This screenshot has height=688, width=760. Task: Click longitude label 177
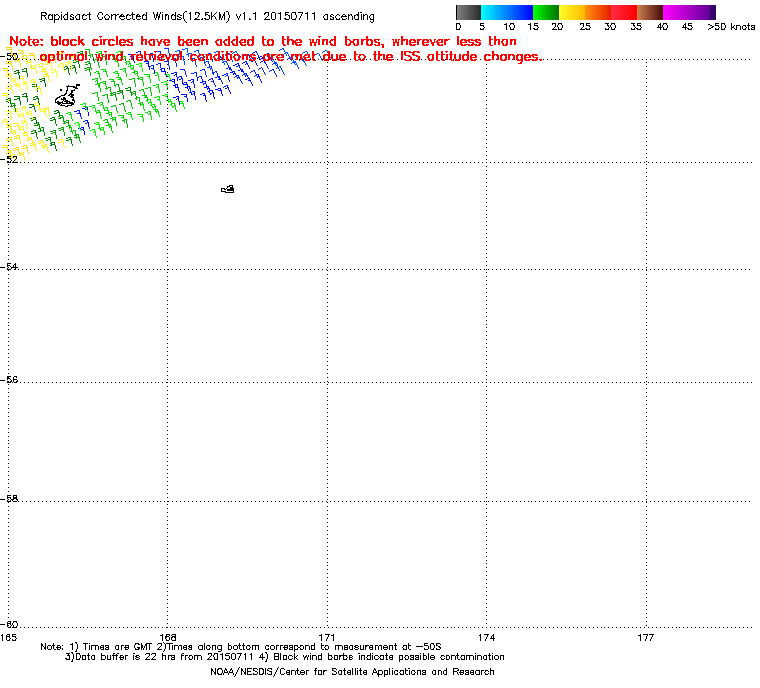[646, 637]
